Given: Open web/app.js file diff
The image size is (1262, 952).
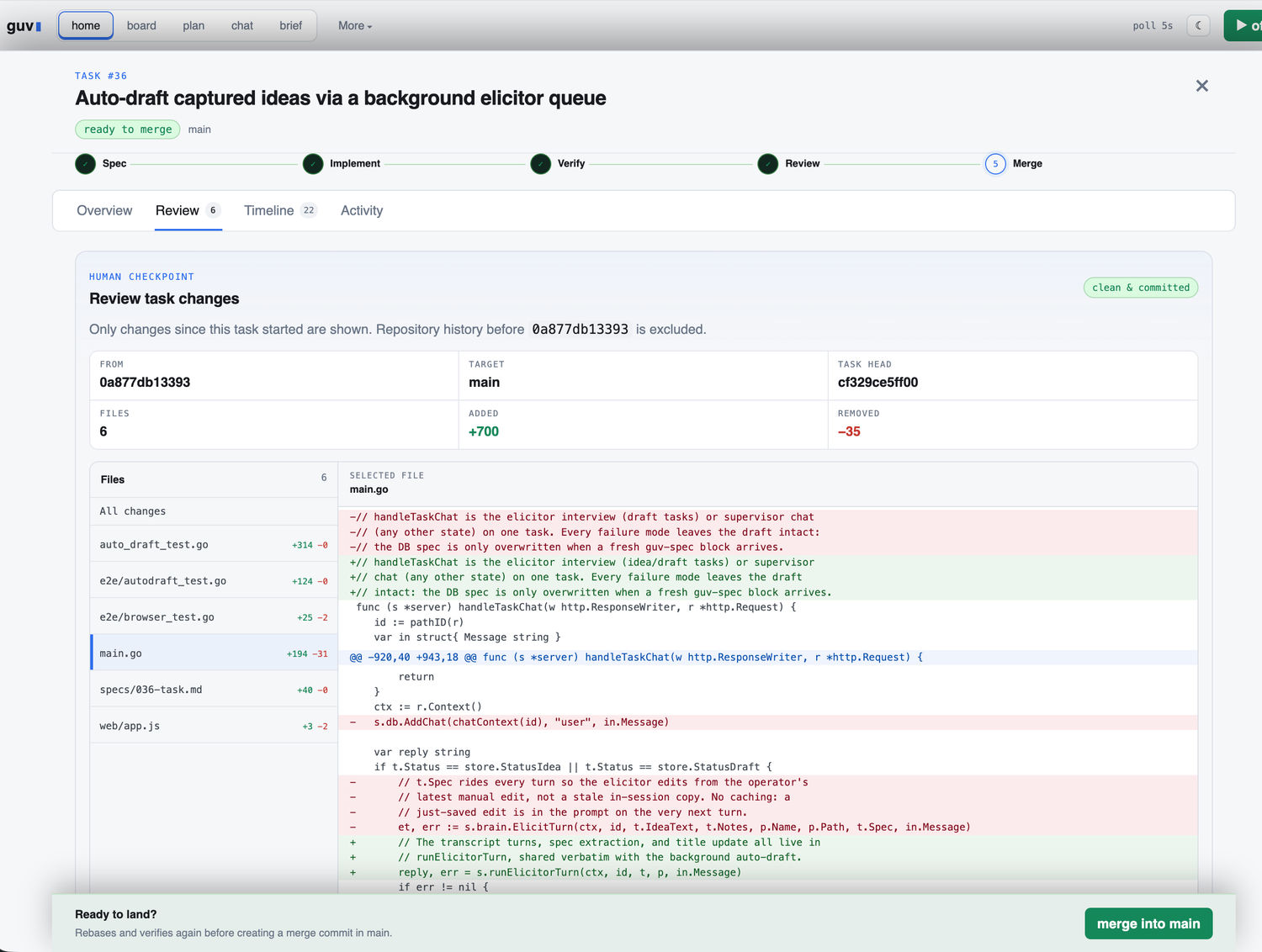Looking at the screenshot, I should (214, 725).
